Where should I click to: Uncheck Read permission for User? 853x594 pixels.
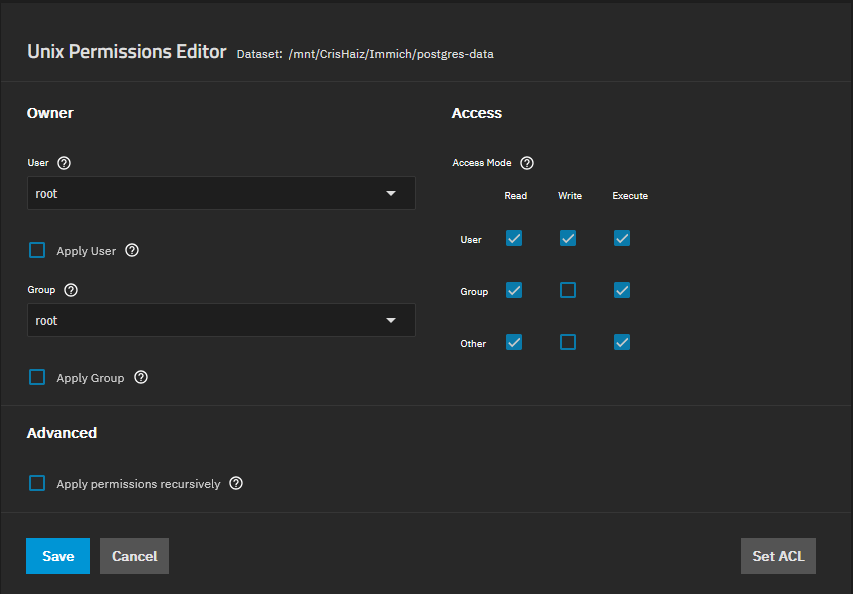click(514, 238)
